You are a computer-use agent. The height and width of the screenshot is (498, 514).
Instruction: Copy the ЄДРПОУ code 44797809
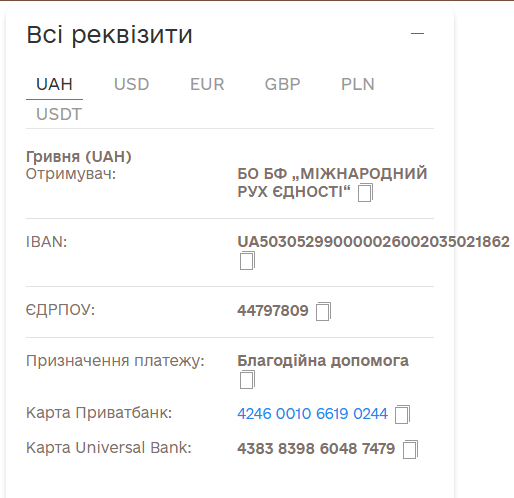323,311
